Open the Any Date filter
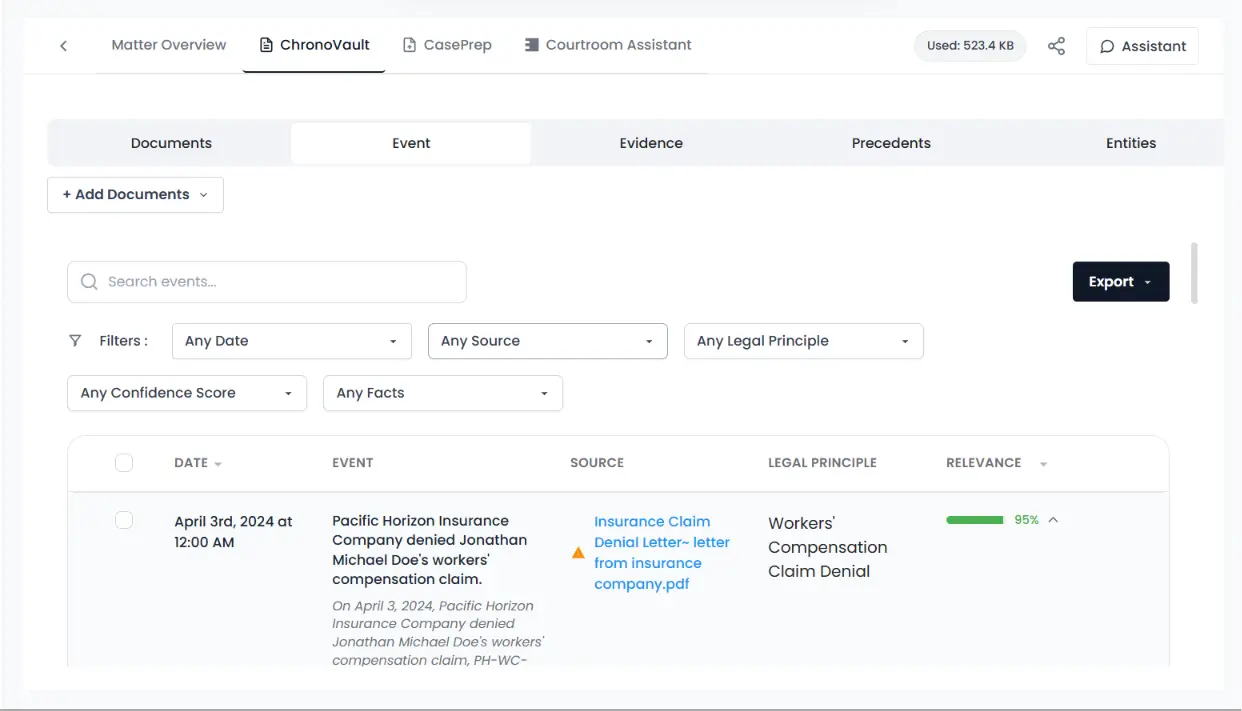 pyautogui.click(x=292, y=341)
